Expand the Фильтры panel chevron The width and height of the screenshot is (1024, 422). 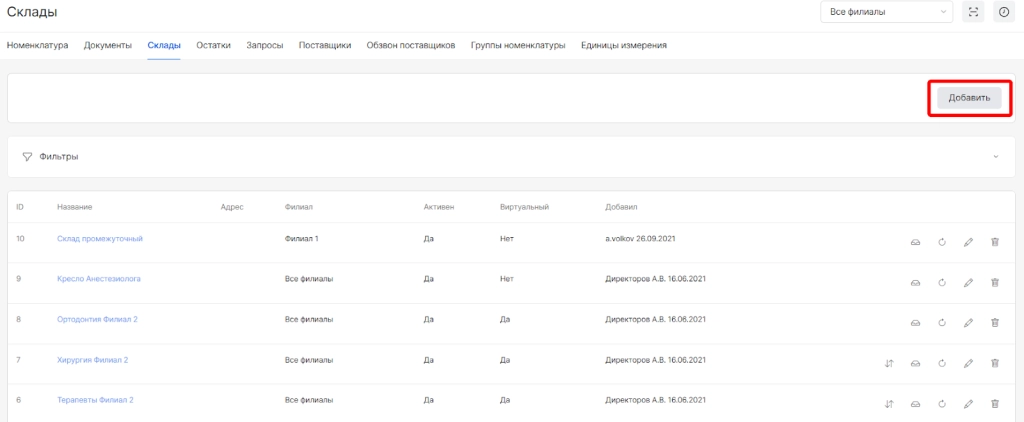click(x=995, y=157)
